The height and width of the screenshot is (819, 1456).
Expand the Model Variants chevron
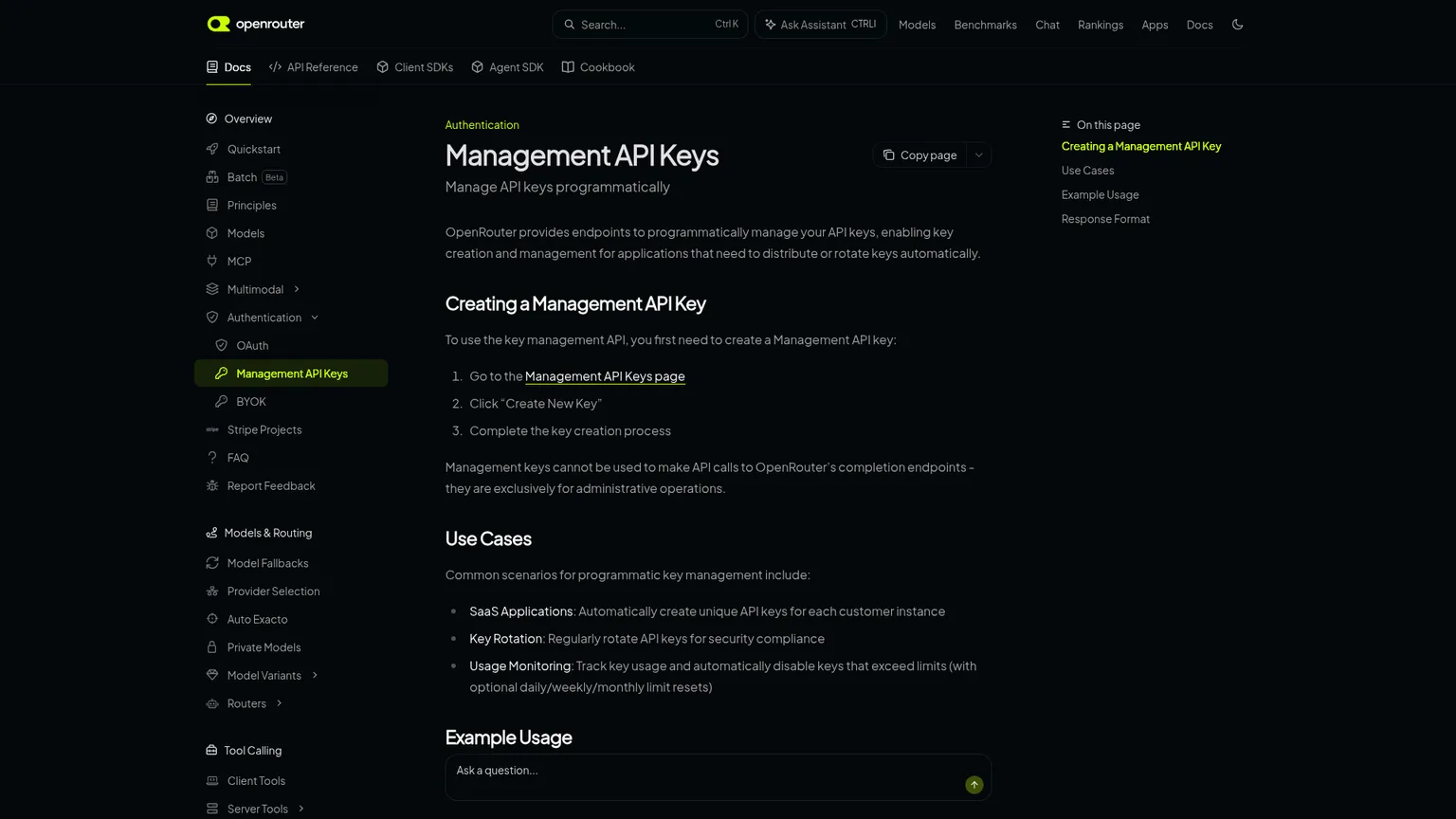click(315, 675)
